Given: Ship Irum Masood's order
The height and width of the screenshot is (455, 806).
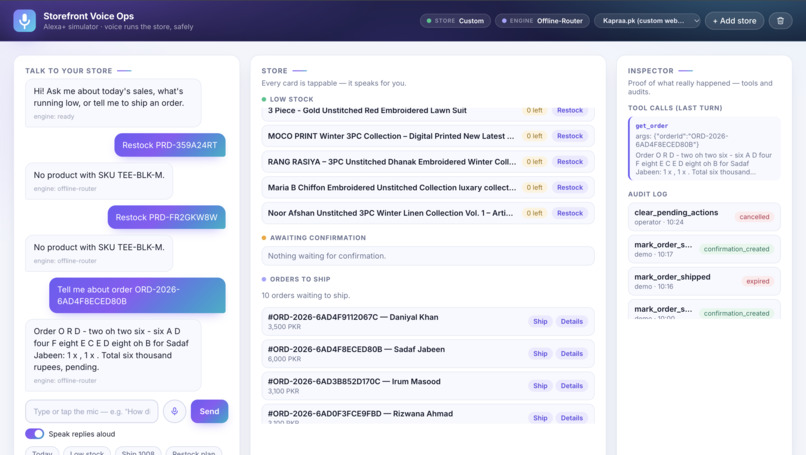Looking at the screenshot, I should pos(540,386).
